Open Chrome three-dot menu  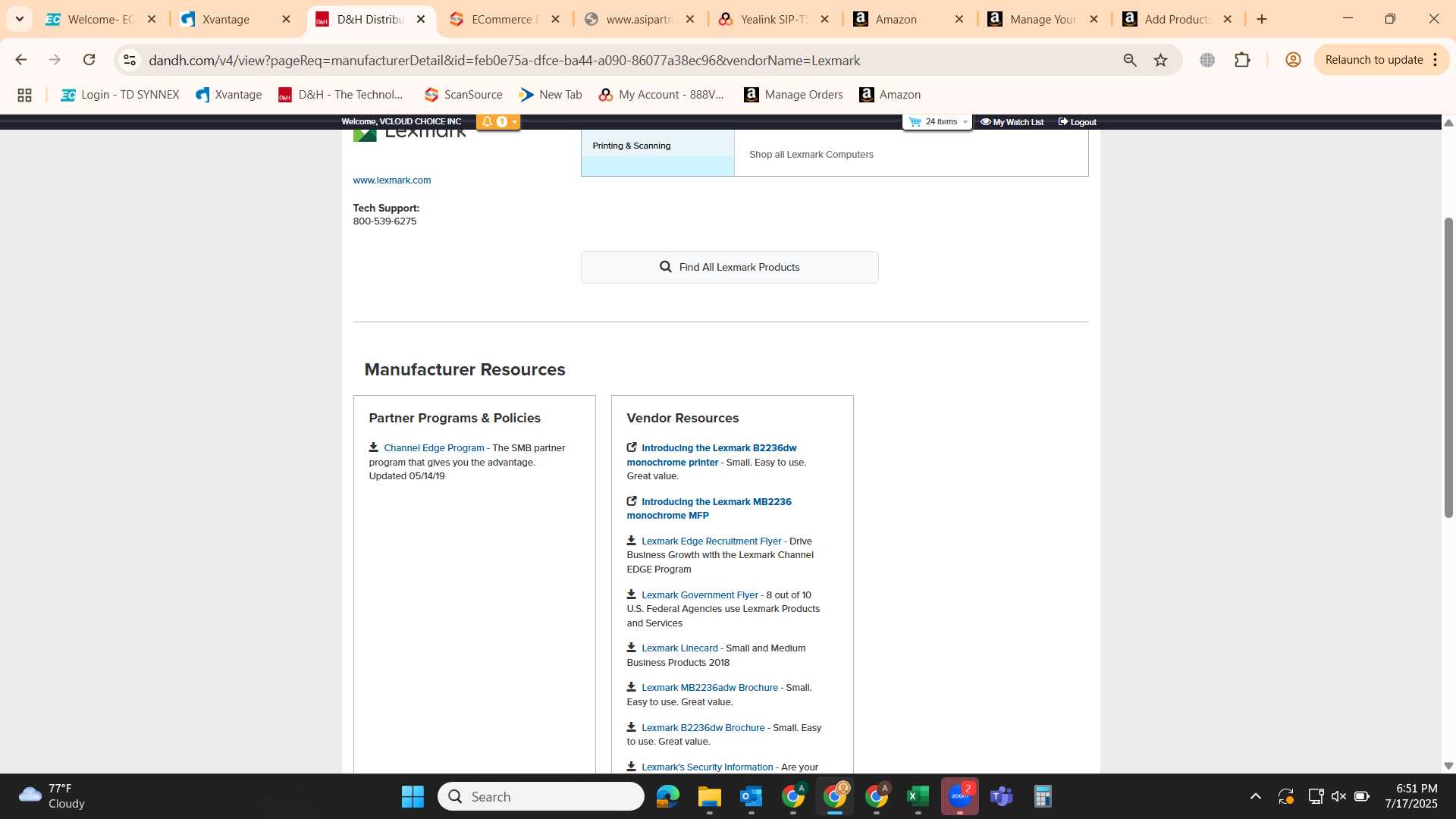click(1435, 60)
